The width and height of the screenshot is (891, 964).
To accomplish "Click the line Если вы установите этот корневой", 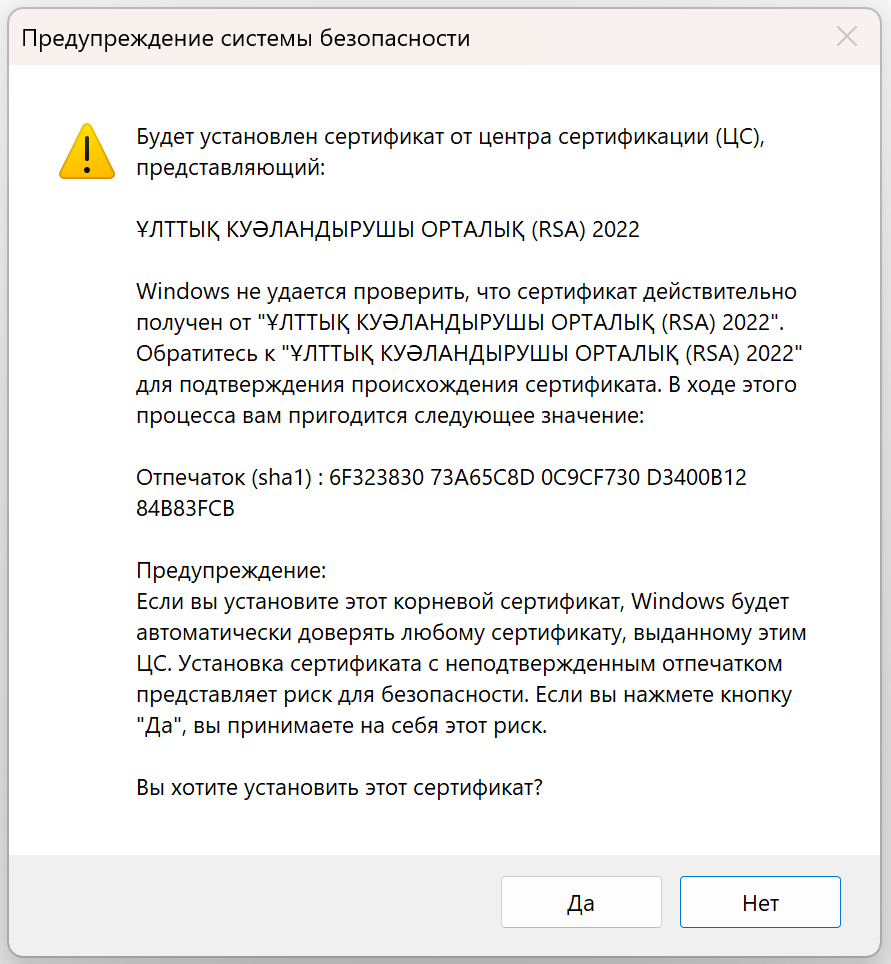I will pos(462,601).
